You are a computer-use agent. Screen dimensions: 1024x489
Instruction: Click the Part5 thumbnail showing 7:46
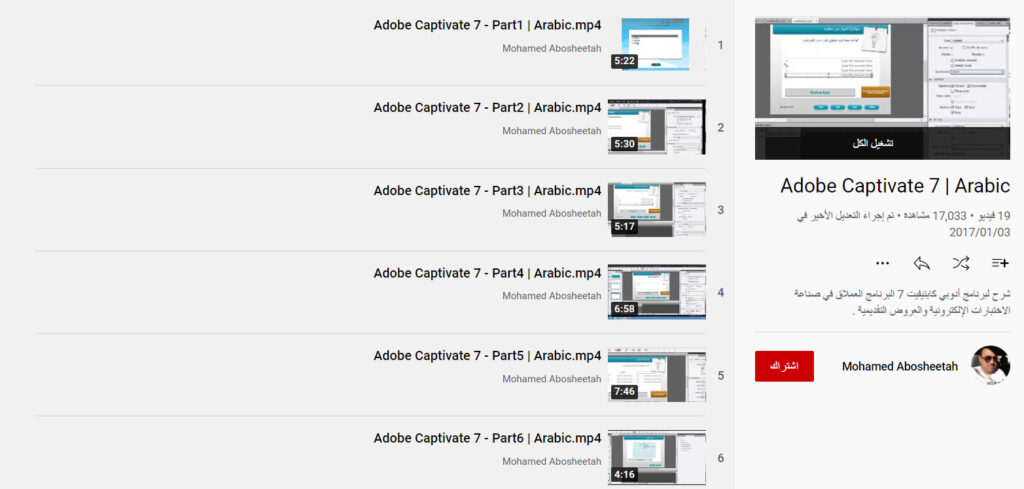(656, 375)
